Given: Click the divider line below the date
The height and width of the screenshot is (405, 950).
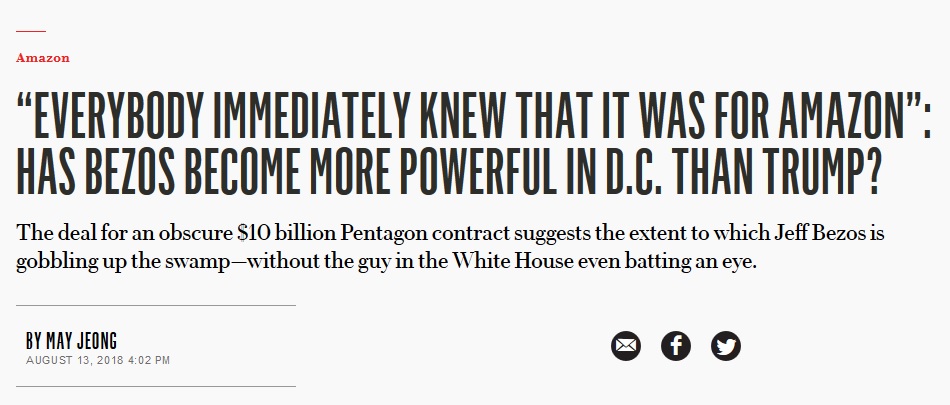Looking at the screenshot, I should (x=156, y=386).
